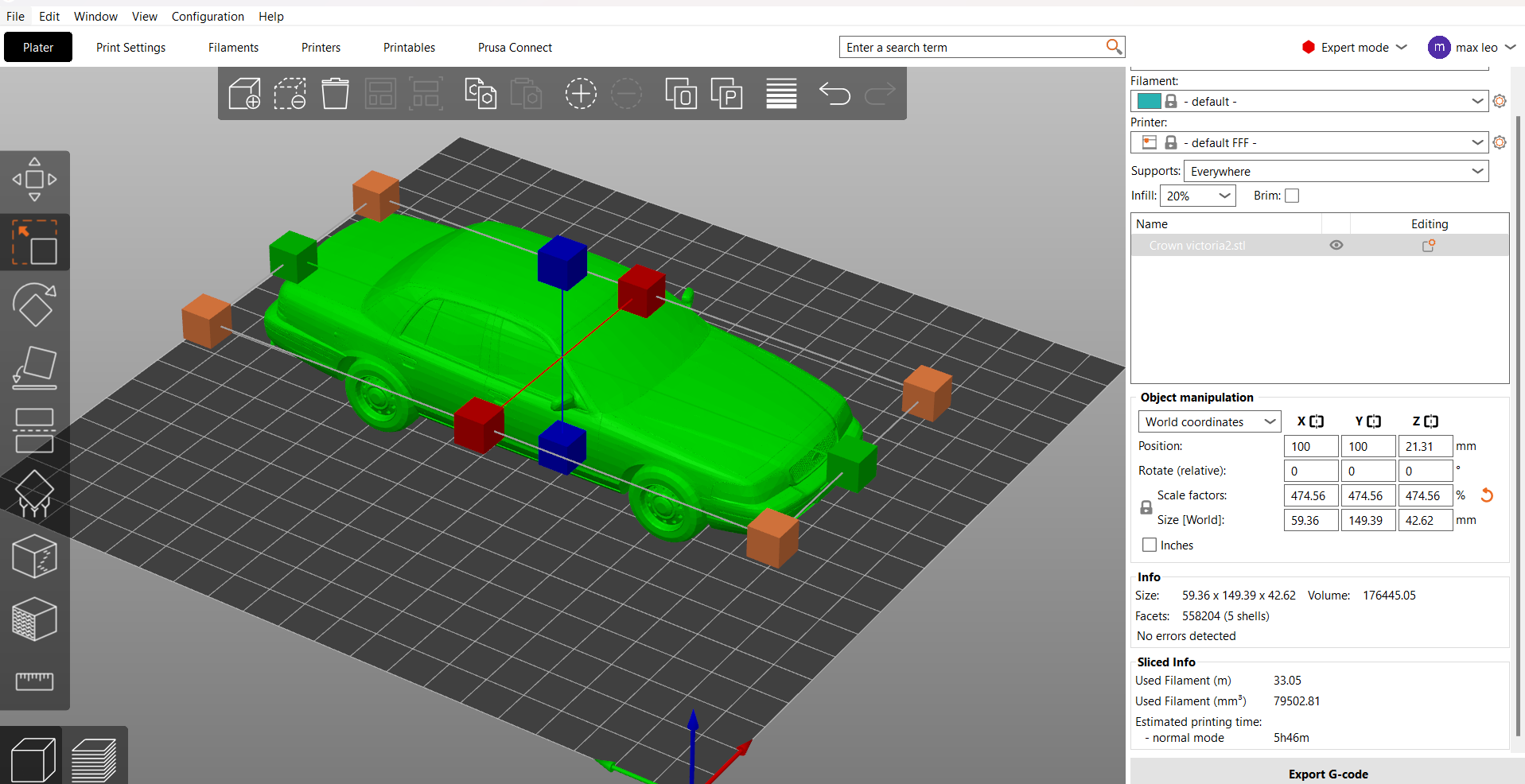The width and height of the screenshot is (1525, 784).
Task: Click the Plater tab button
Action: [x=38, y=47]
